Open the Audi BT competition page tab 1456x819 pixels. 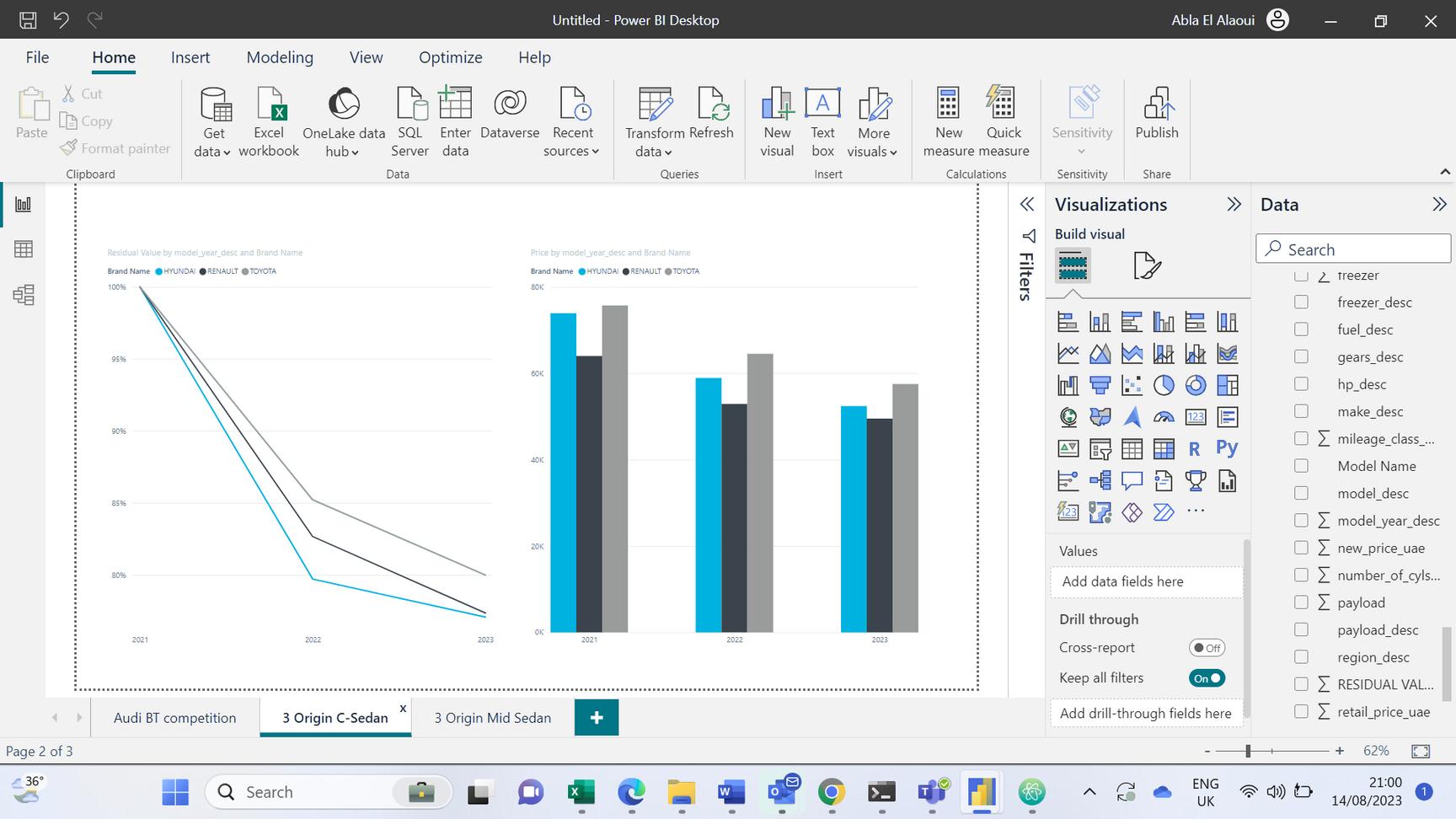(175, 718)
